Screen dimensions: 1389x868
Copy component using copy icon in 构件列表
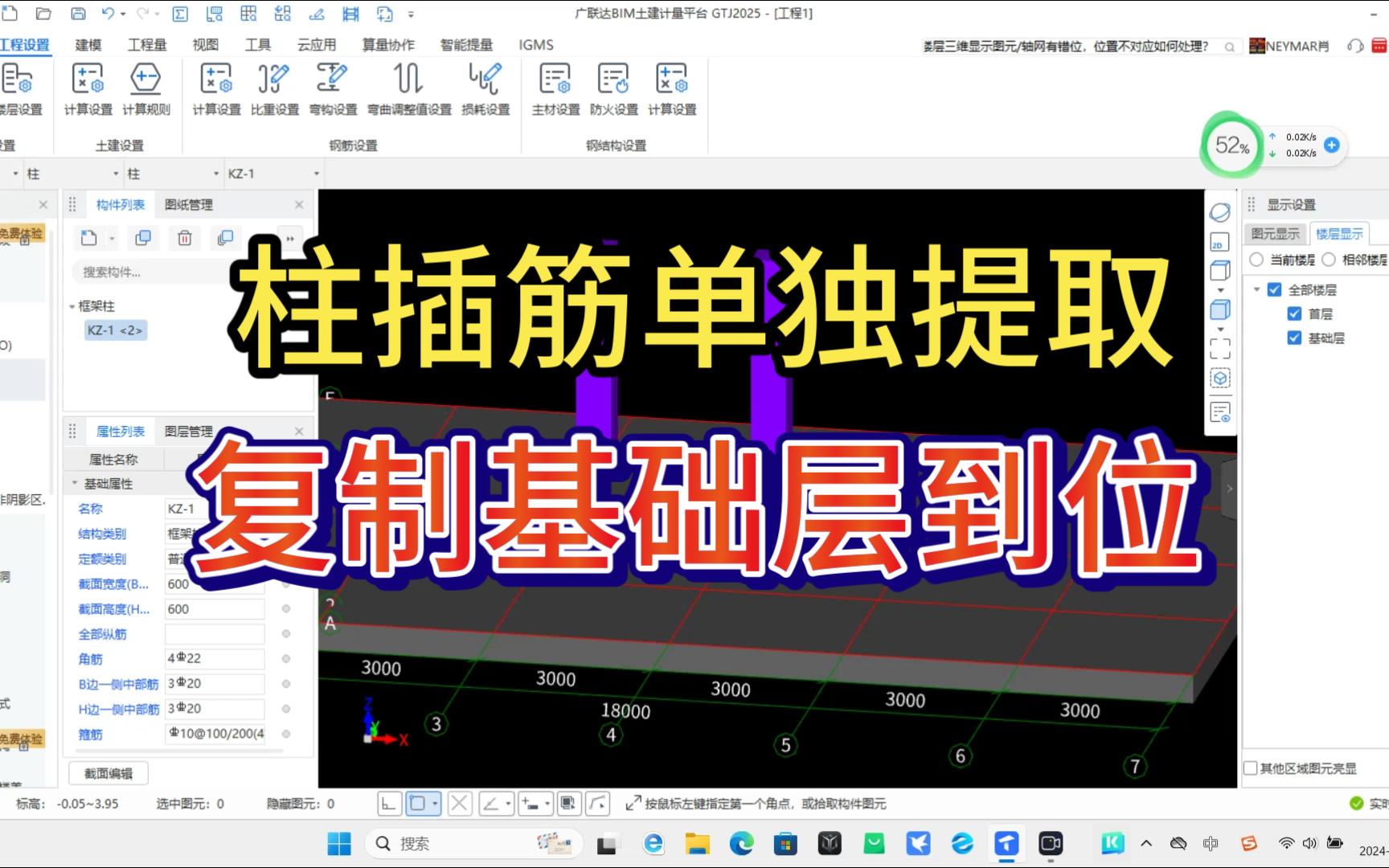(x=143, y=238)
